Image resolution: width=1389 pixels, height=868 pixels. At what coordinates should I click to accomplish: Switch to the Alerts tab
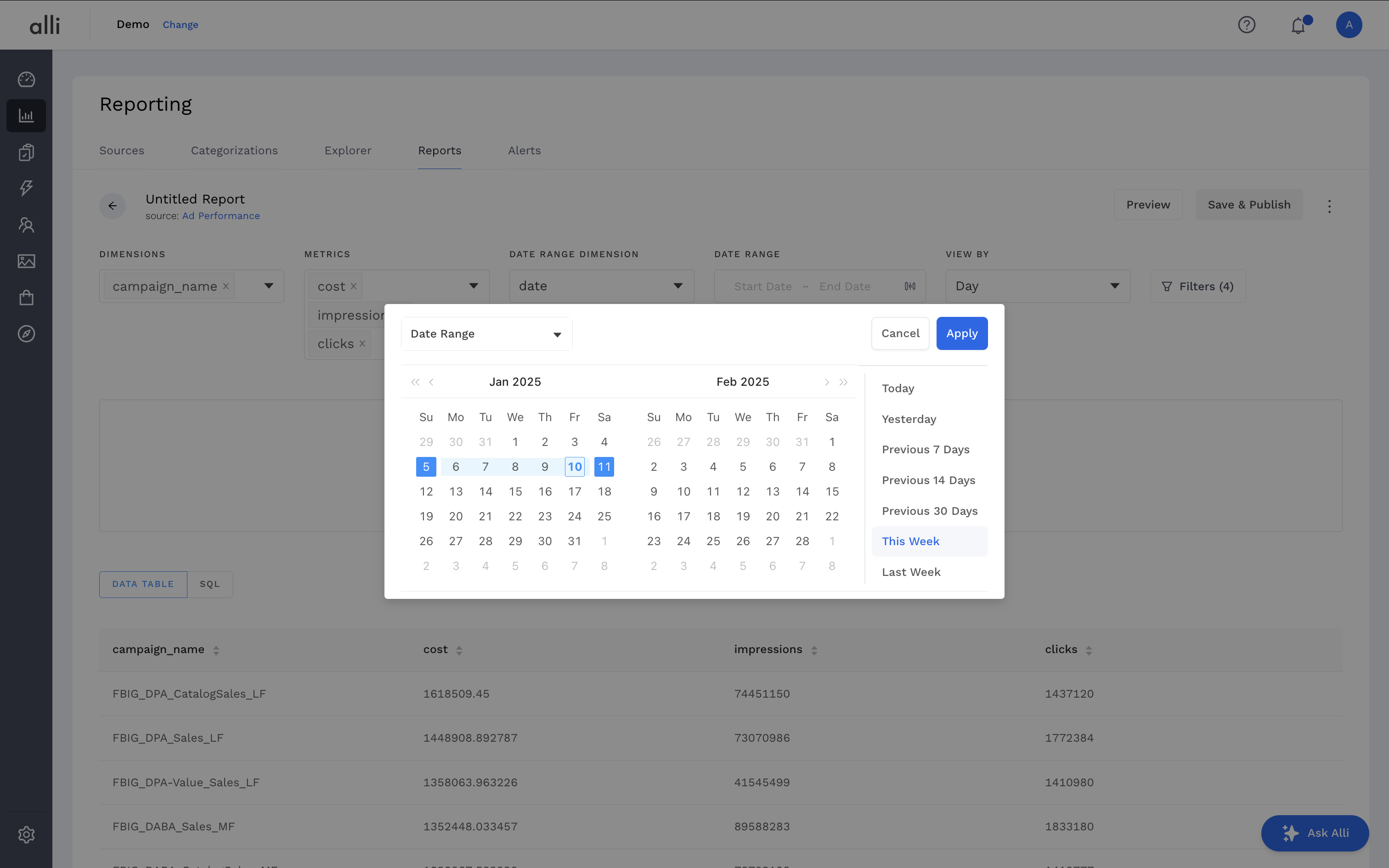[x=524, y=151]
